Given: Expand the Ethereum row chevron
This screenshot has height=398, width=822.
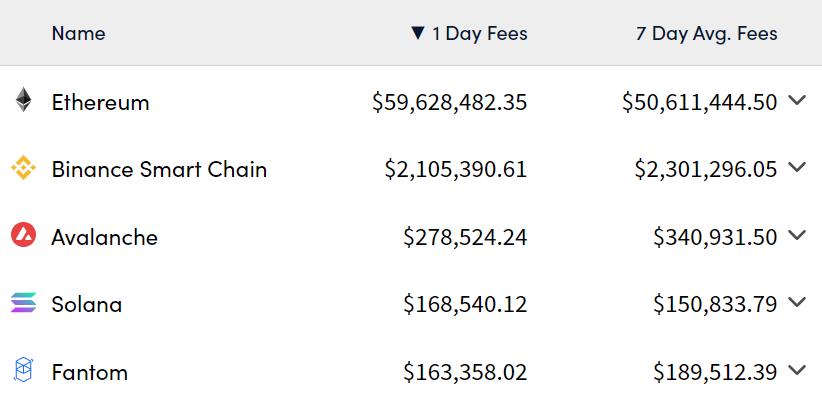Looking at the screenshot, I should pyautogui.click(x=797, y=100).
